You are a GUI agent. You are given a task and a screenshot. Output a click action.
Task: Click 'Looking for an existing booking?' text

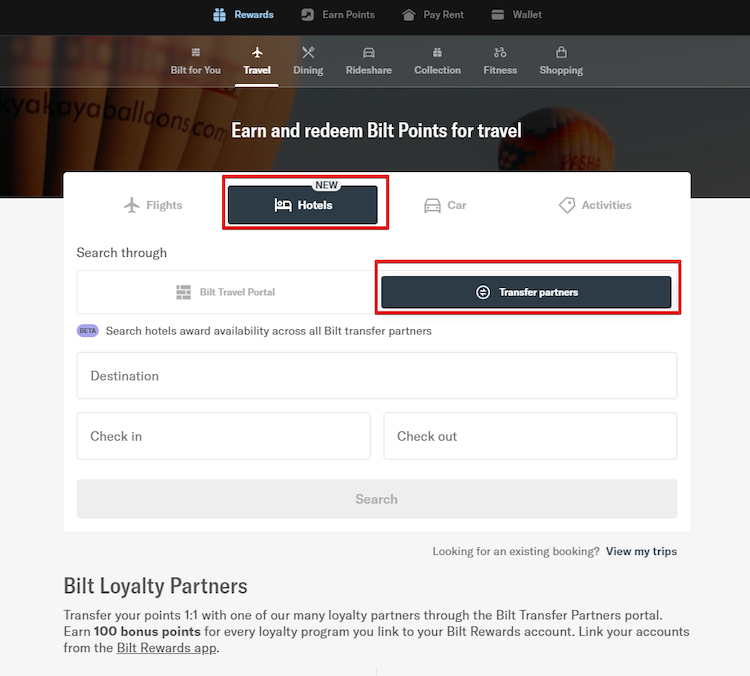point(516,552)
